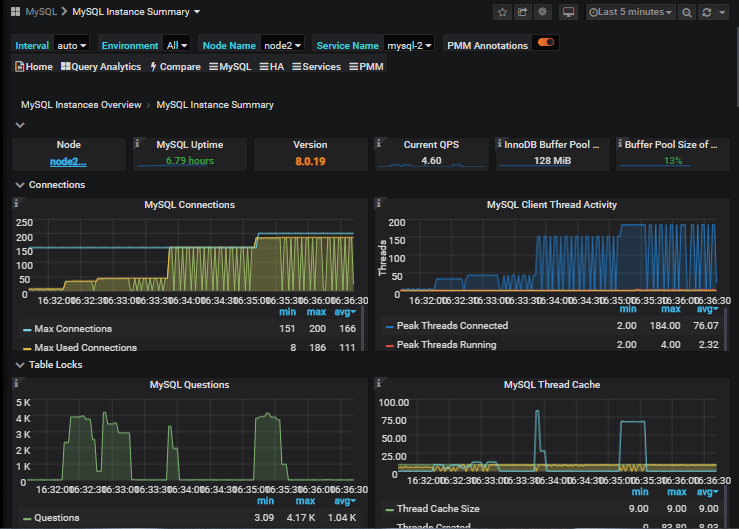Image resolution: width=739 pixels, height=529 pixels.
Task: Toggle the Max Connections series in legend
Action: click(73, 329)
